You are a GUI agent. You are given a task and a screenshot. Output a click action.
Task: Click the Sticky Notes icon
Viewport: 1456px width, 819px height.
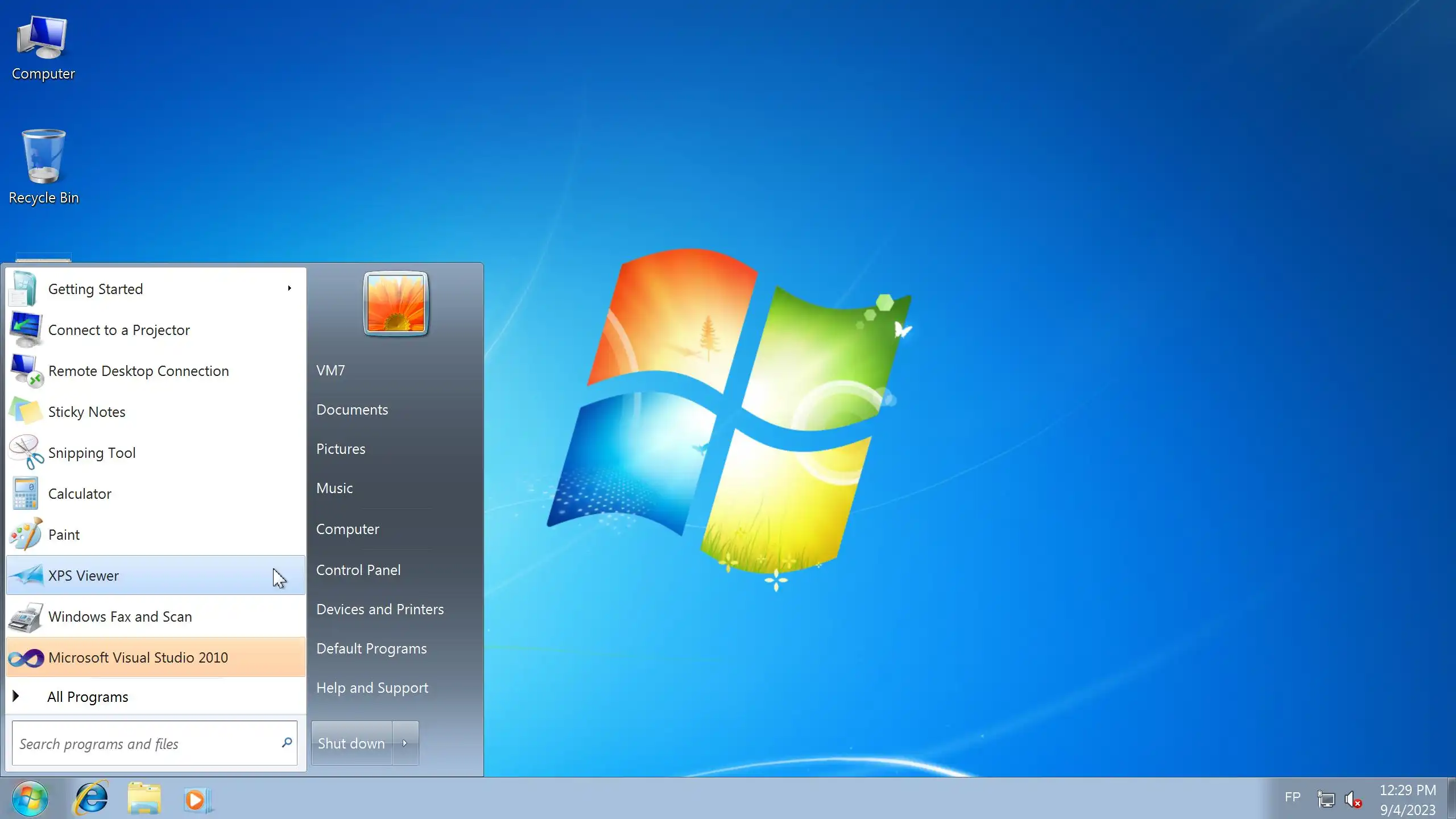pos(26,412)
